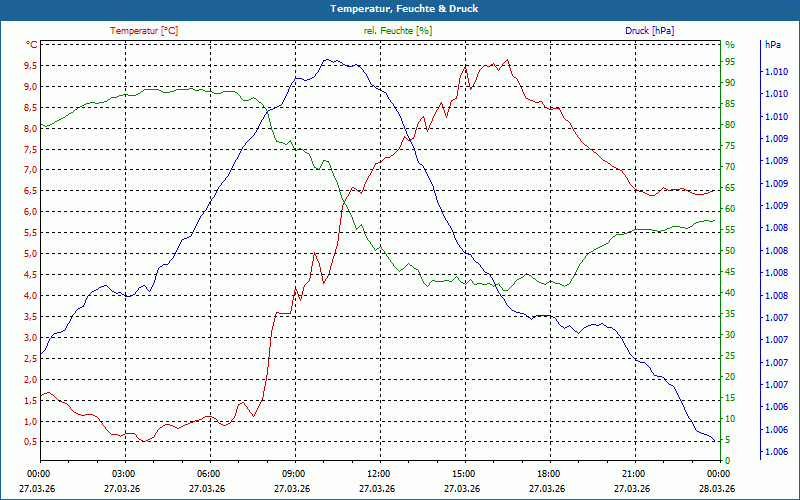Click the '21:00' time axis label
Viewport: 800px width, 500px height.
pos(634,473)
